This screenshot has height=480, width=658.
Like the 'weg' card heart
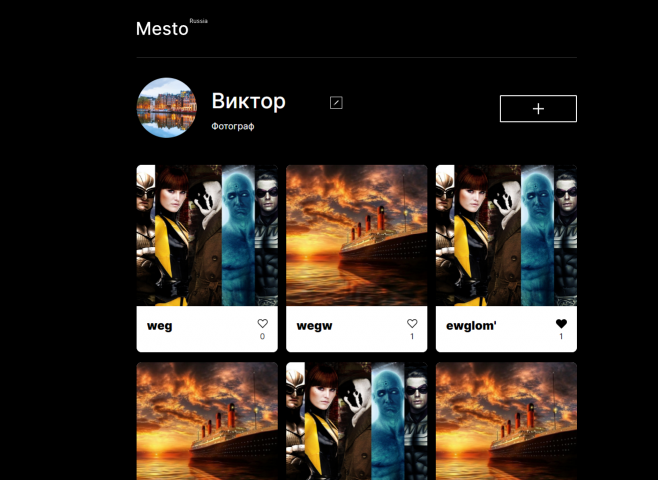263,323
